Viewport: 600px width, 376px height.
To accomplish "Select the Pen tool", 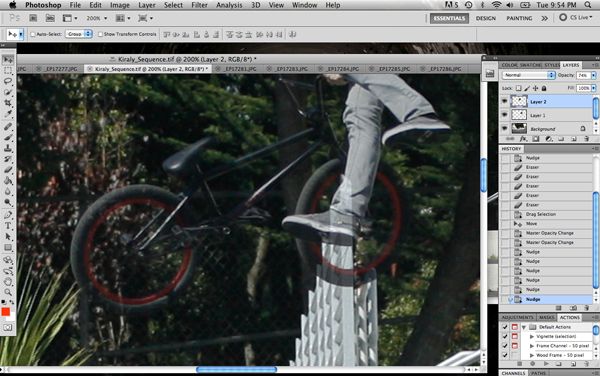I will pos(8,215).
